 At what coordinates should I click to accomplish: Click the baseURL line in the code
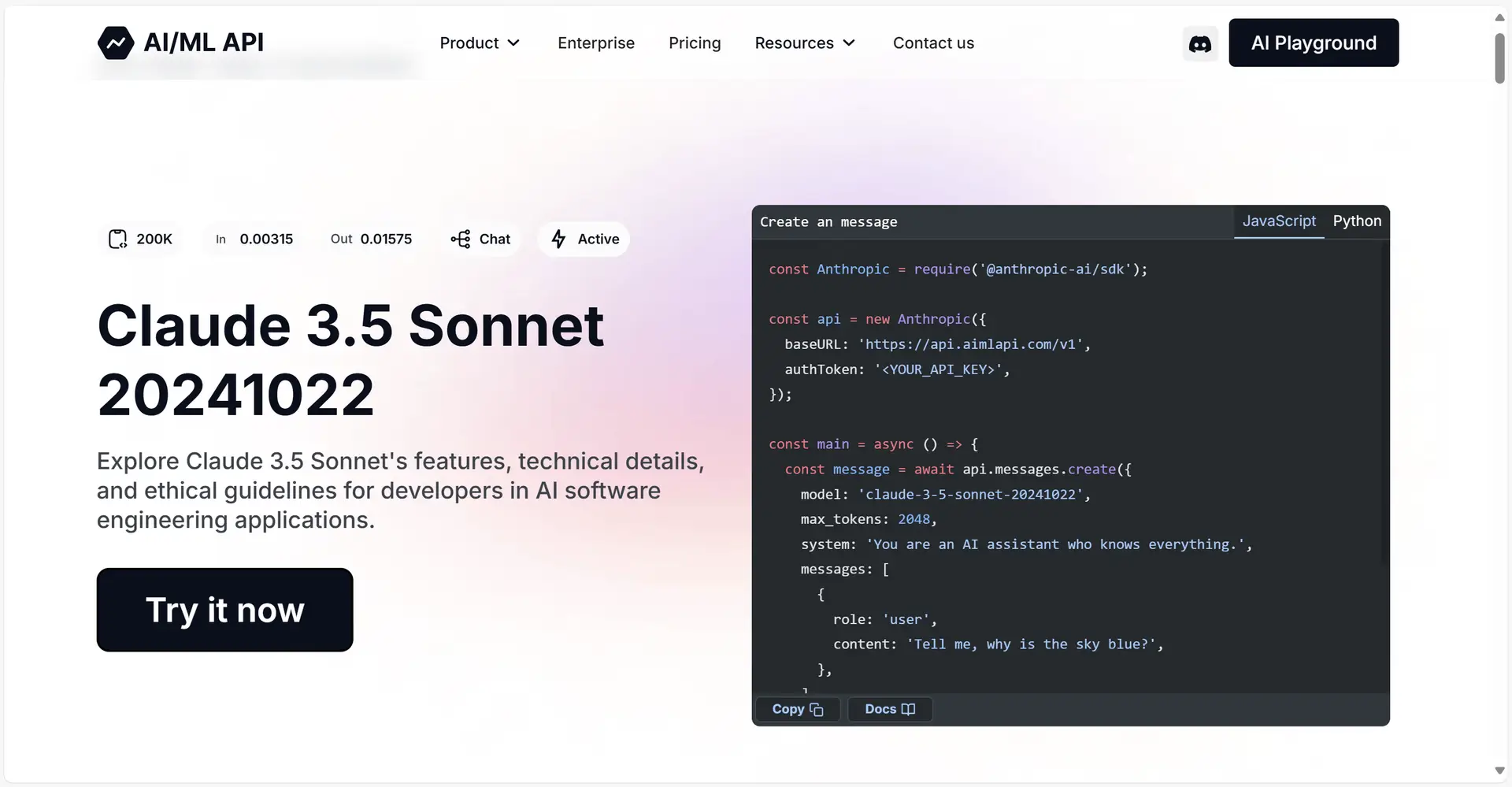pos(937,344)
